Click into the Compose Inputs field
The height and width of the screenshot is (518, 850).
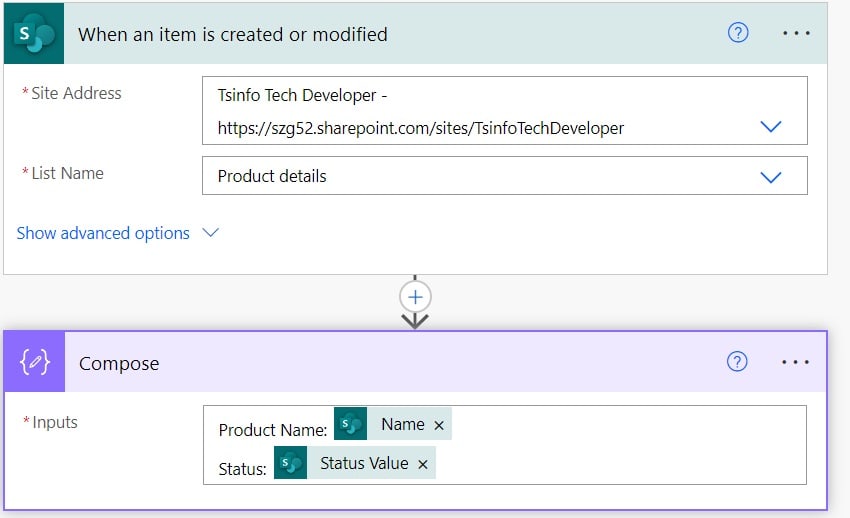point(505,445)
